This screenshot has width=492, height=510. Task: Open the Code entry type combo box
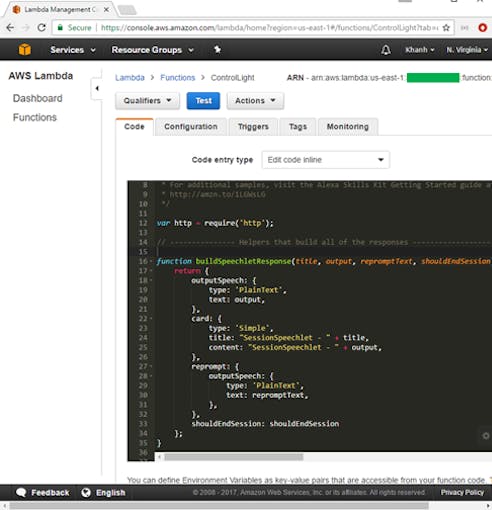pyautogui.click(x=325, y=160)
